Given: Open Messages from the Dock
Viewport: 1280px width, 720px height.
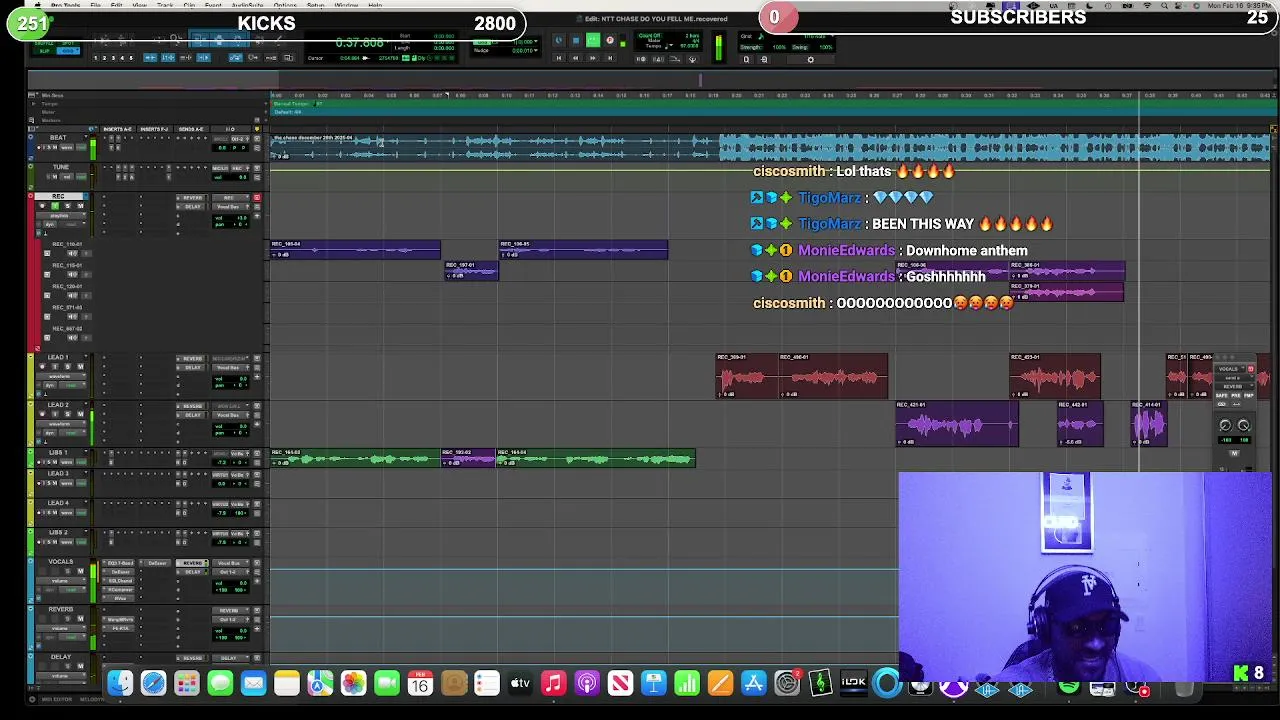Looking at the screenshot, I should (x=220, y=684).
